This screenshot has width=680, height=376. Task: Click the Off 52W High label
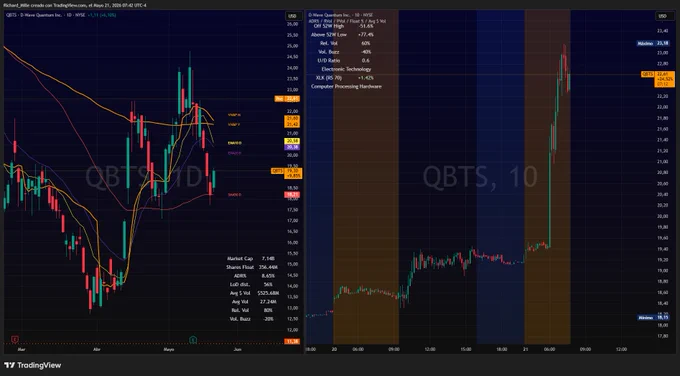[x=329, y=26]
